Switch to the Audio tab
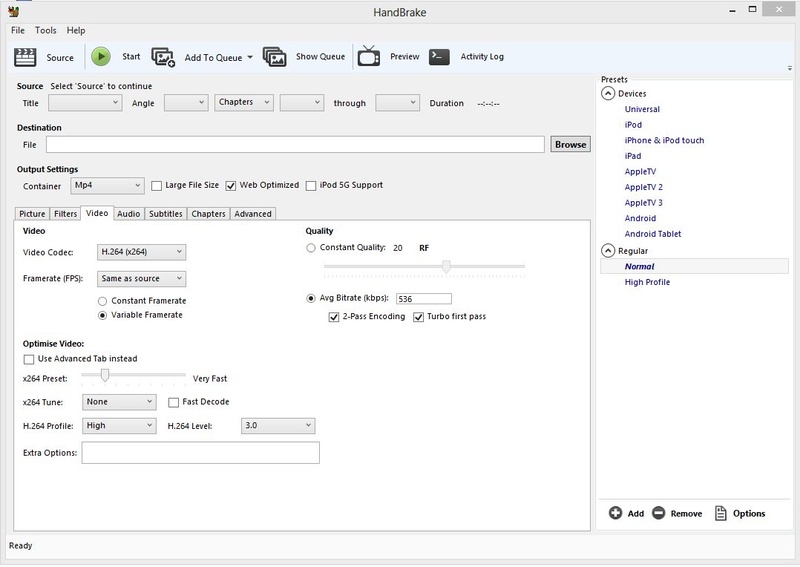Image resolution: width=800 pixels, height=567 pixels. point(128,213)
